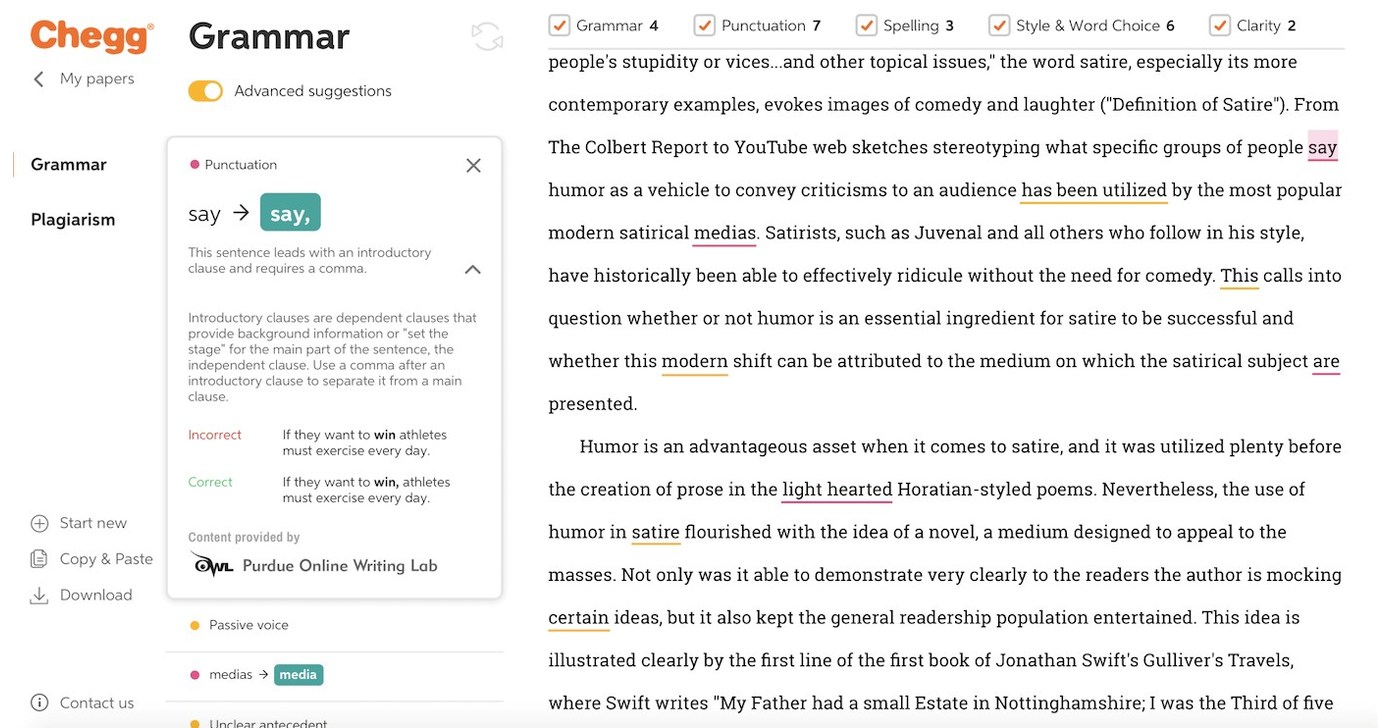Click the Clarity count label 2
1391x728 pixels.
pyautogui.click(x=1291, y=25)
